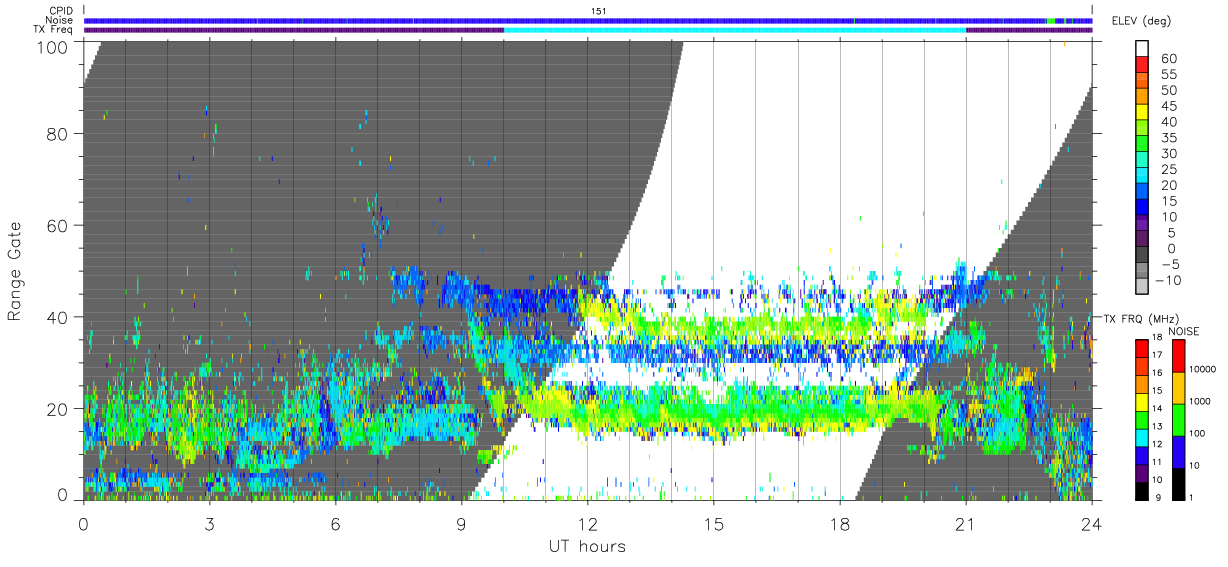Click the 'Range Gate' axis title
The image size is (1228, 567).
coord(15,271)
